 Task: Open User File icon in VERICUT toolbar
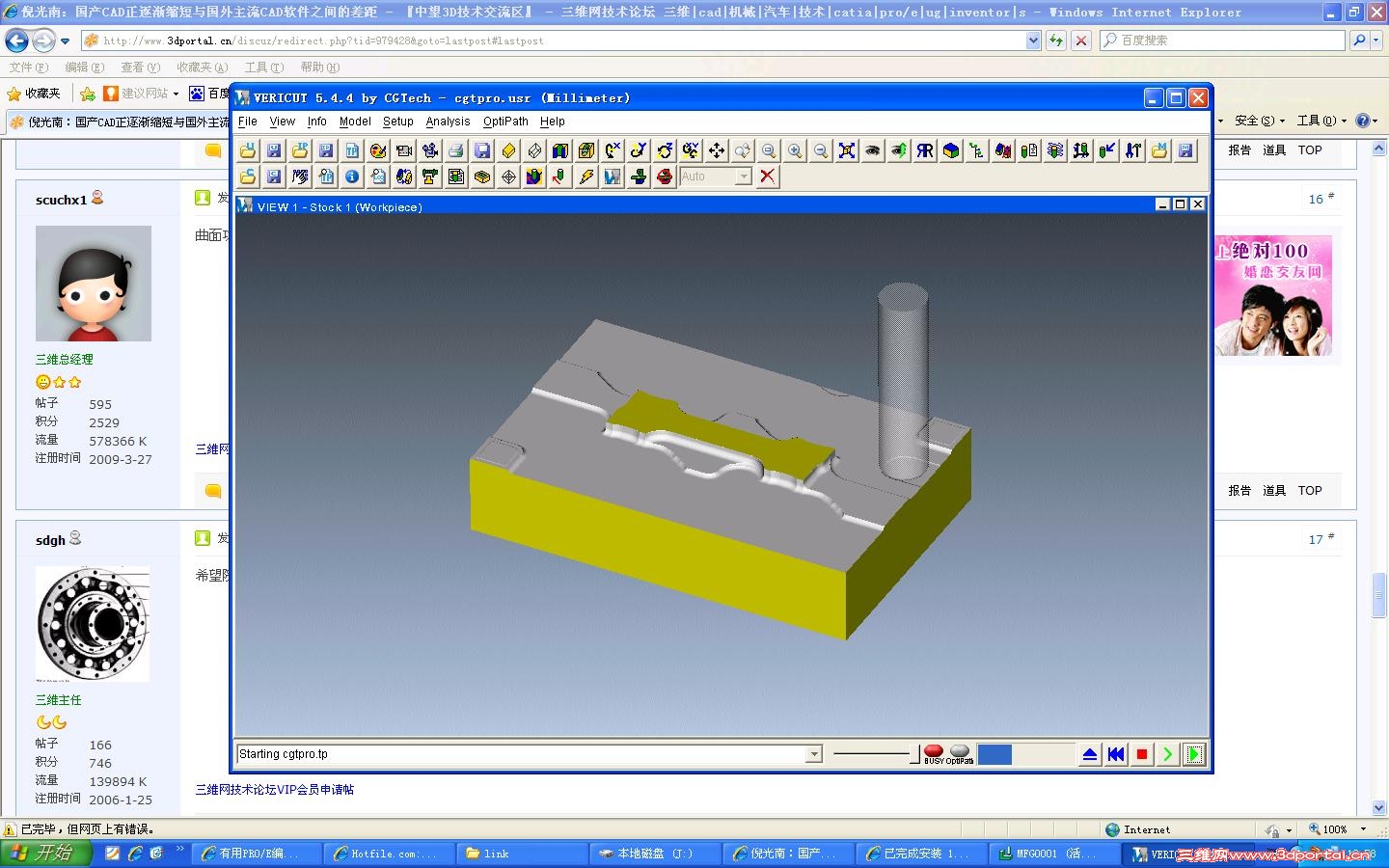(x=248, y=150)
